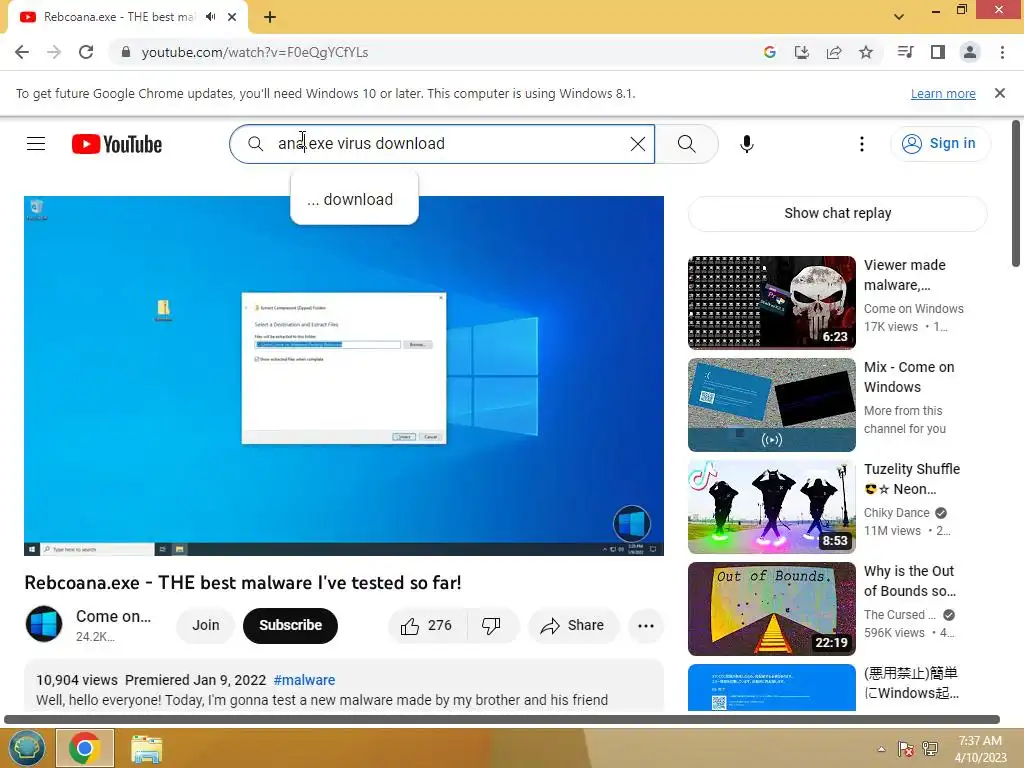The width and height of the screenshot is (1024, 768).
Task: Open a new browser tab
Action: (x=270, y=17)
